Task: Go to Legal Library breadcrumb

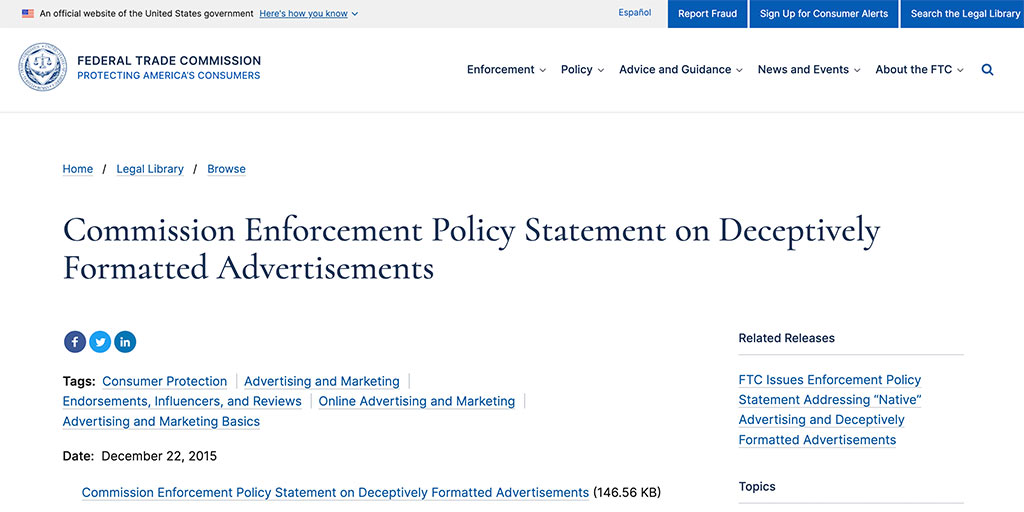Action: click(150, 169)
